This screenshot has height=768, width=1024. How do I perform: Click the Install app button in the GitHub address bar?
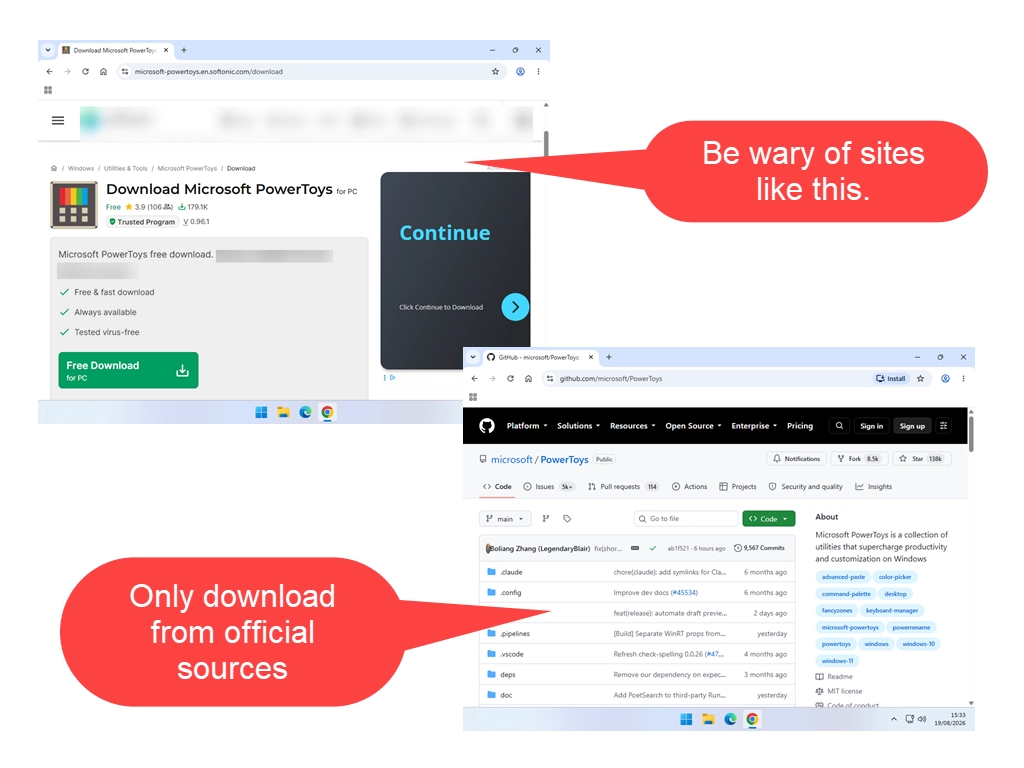891,379
